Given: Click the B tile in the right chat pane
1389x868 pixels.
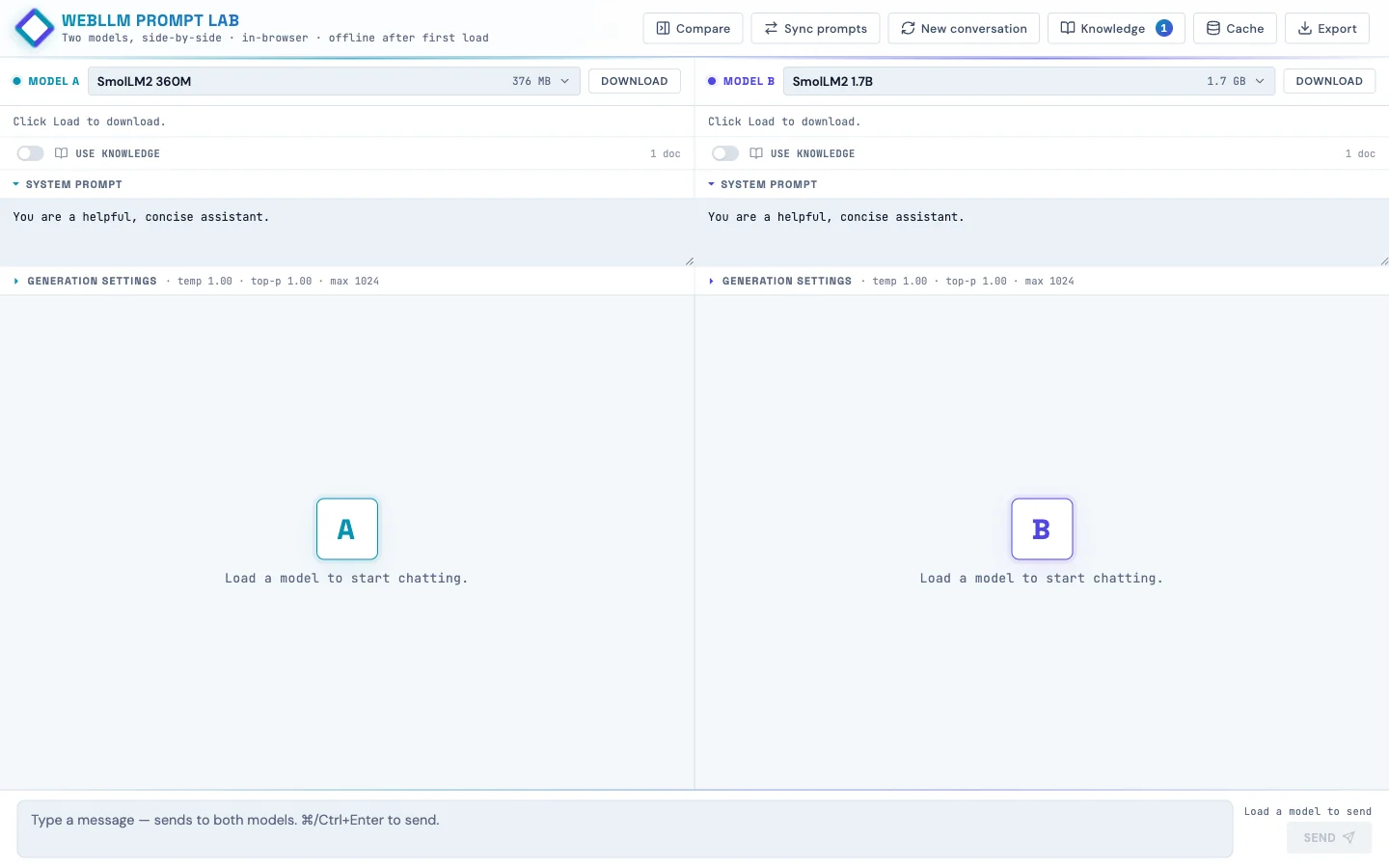Looking at the screenshot, I should click(x=1042, y=529).
